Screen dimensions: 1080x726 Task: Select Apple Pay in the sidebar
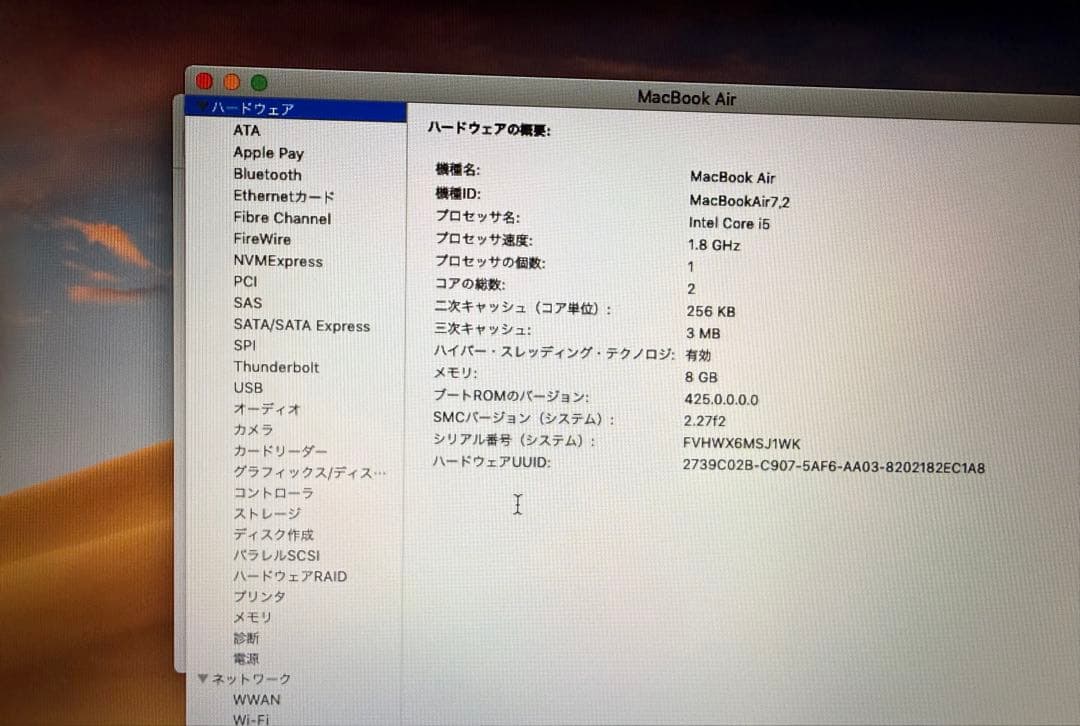pos(268,152)
